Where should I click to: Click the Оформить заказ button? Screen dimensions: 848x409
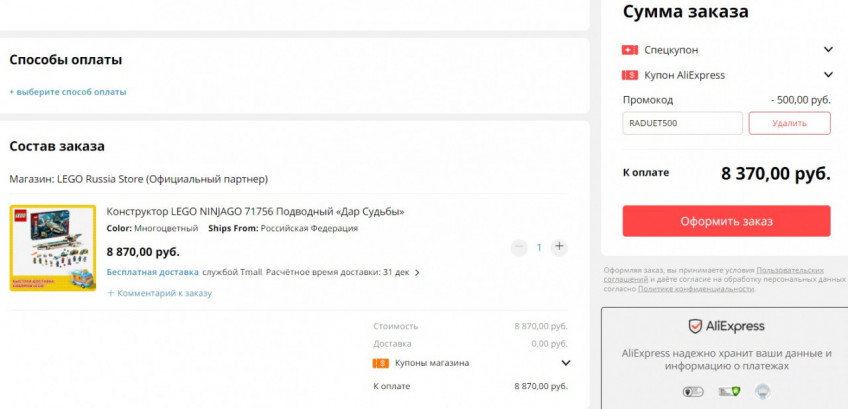coord(726,221)
